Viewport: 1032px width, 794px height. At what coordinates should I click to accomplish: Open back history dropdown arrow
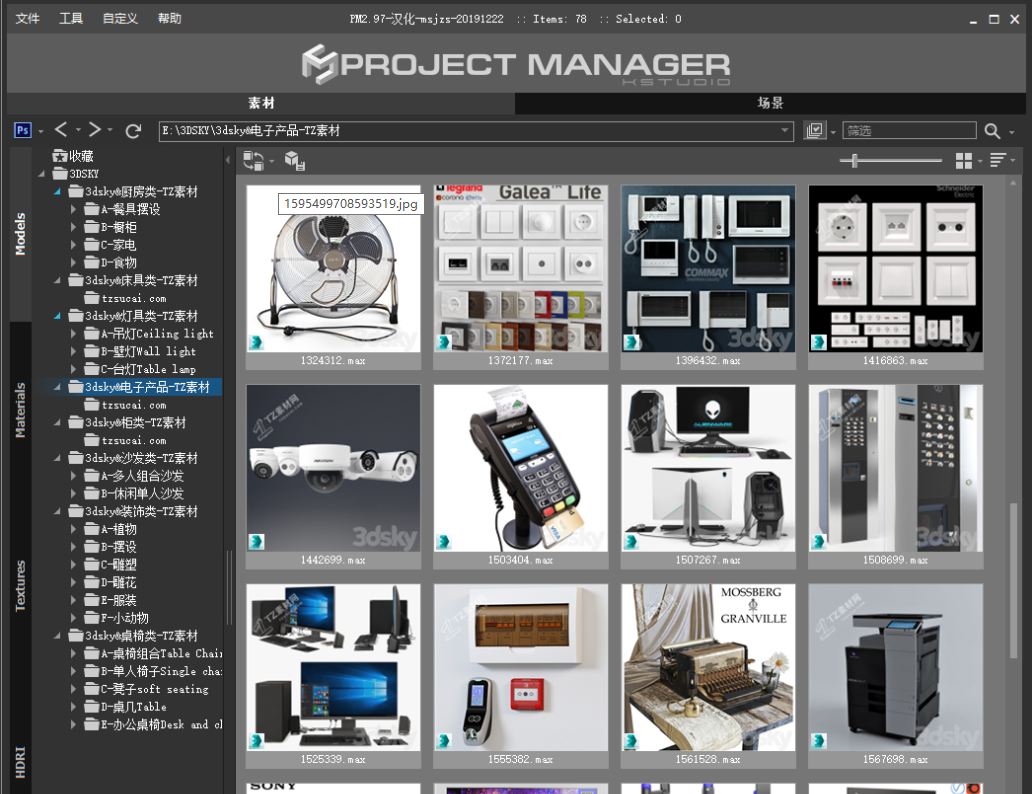click(x=78, y=130)
